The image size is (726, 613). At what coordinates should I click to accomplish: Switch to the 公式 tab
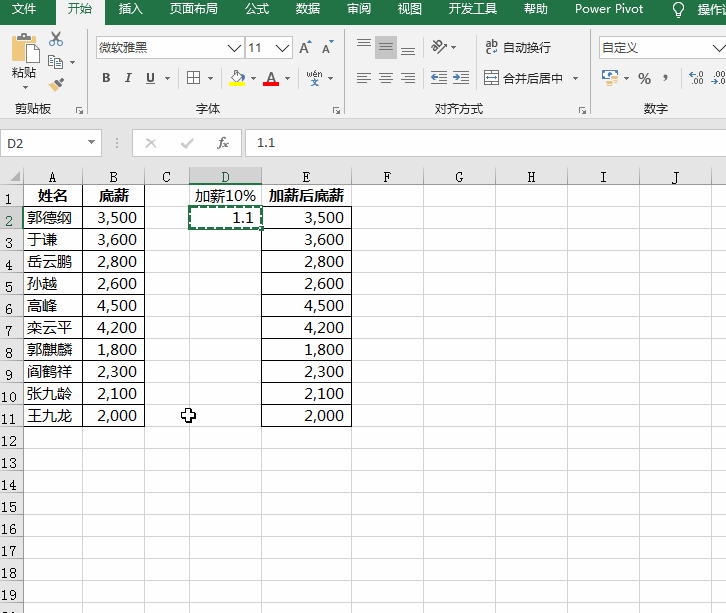(257, 9)
